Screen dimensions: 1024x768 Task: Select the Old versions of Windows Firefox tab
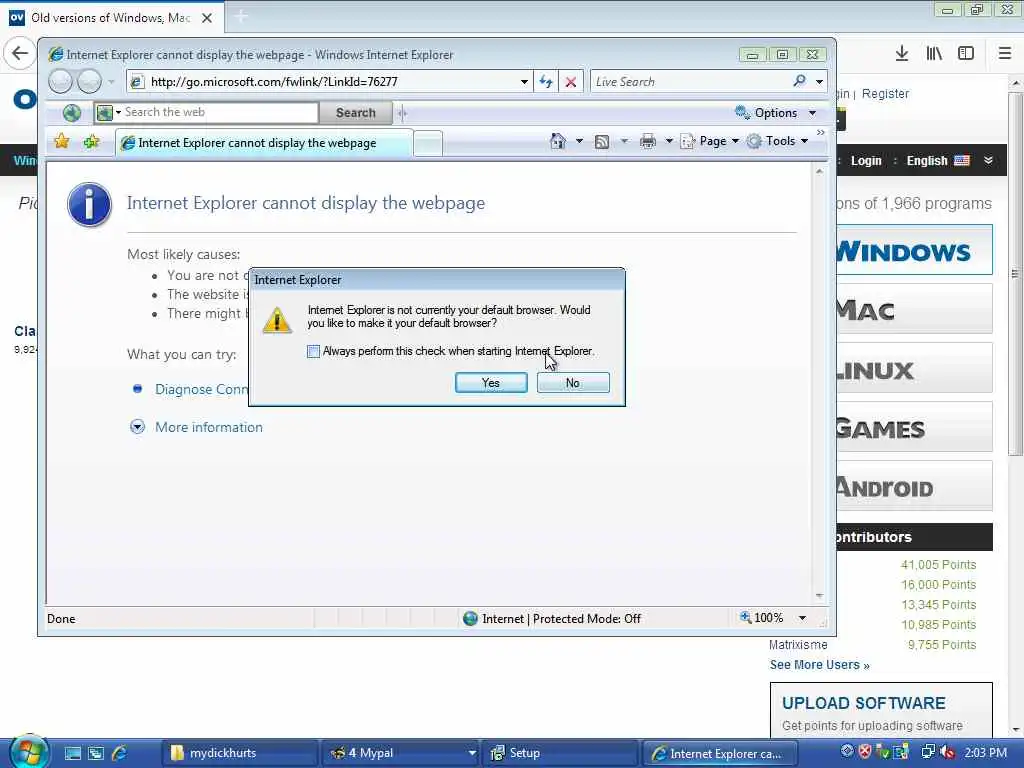tap(111, 18)
